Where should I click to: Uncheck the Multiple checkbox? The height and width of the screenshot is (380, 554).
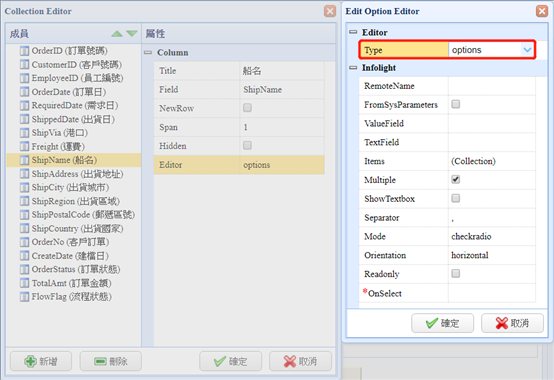coord(456,179)
